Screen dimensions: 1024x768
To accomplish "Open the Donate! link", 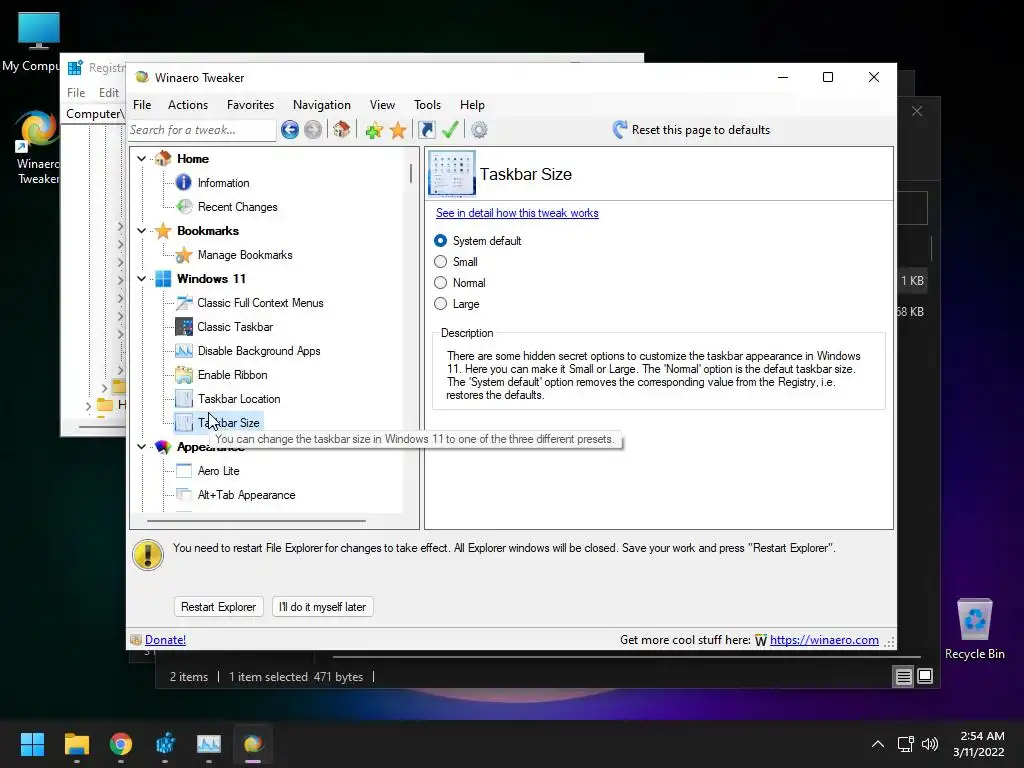I will tap(165, 640).
